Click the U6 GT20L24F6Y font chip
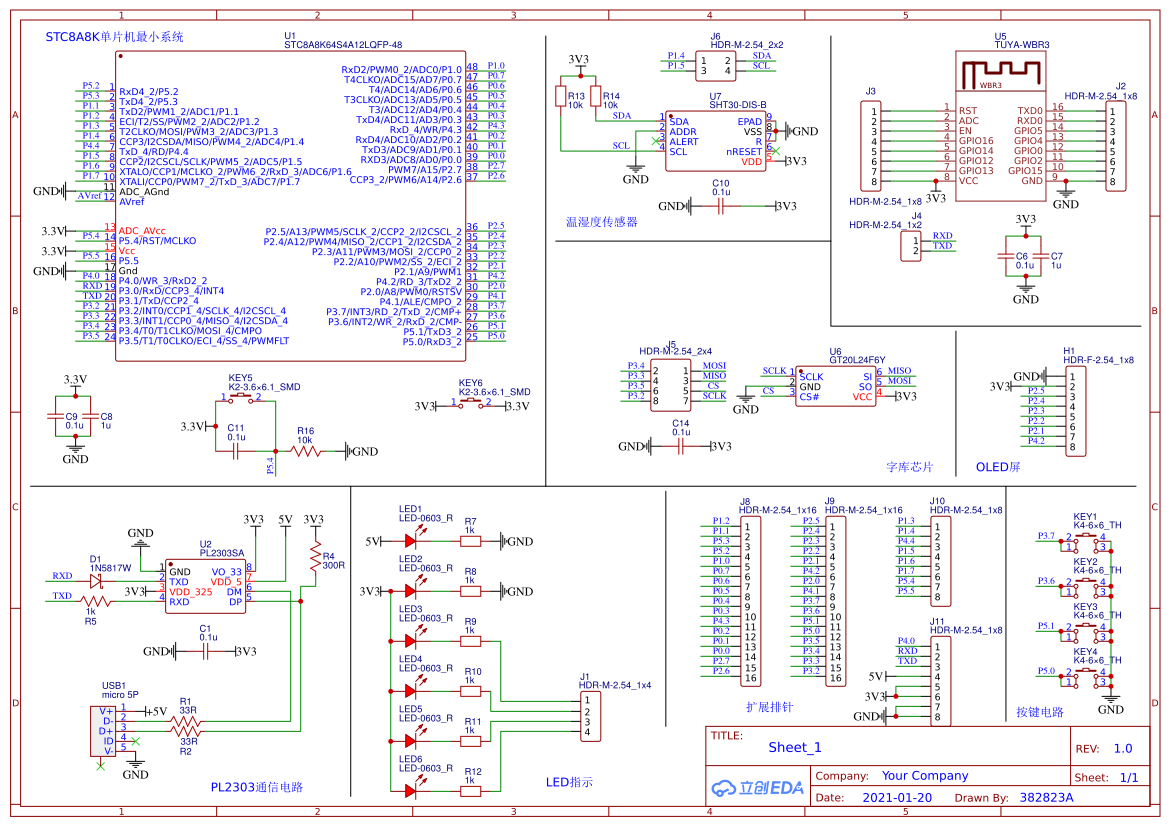This screenshot has height=827, width=1170. [x=836, y=387]
